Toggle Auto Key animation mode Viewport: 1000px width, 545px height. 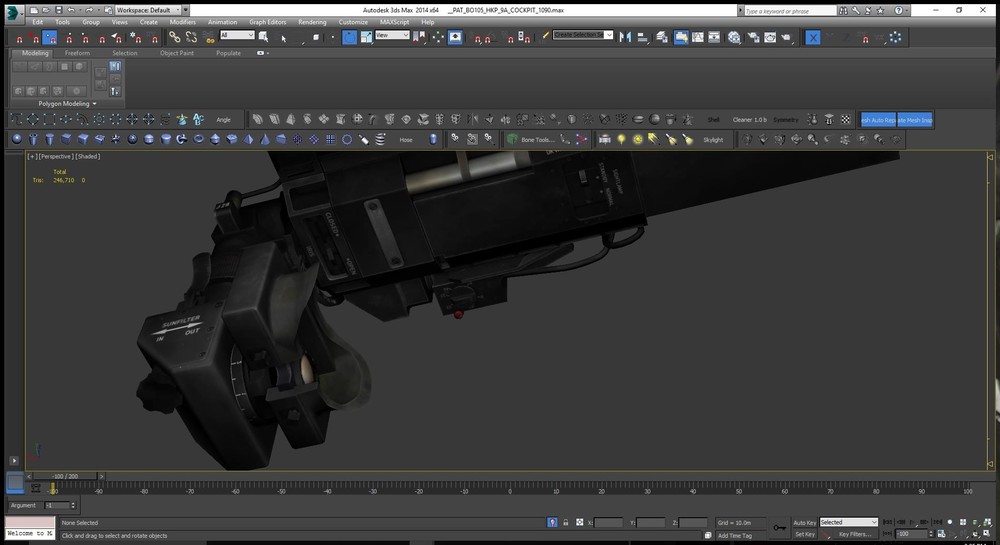point(804,522)
